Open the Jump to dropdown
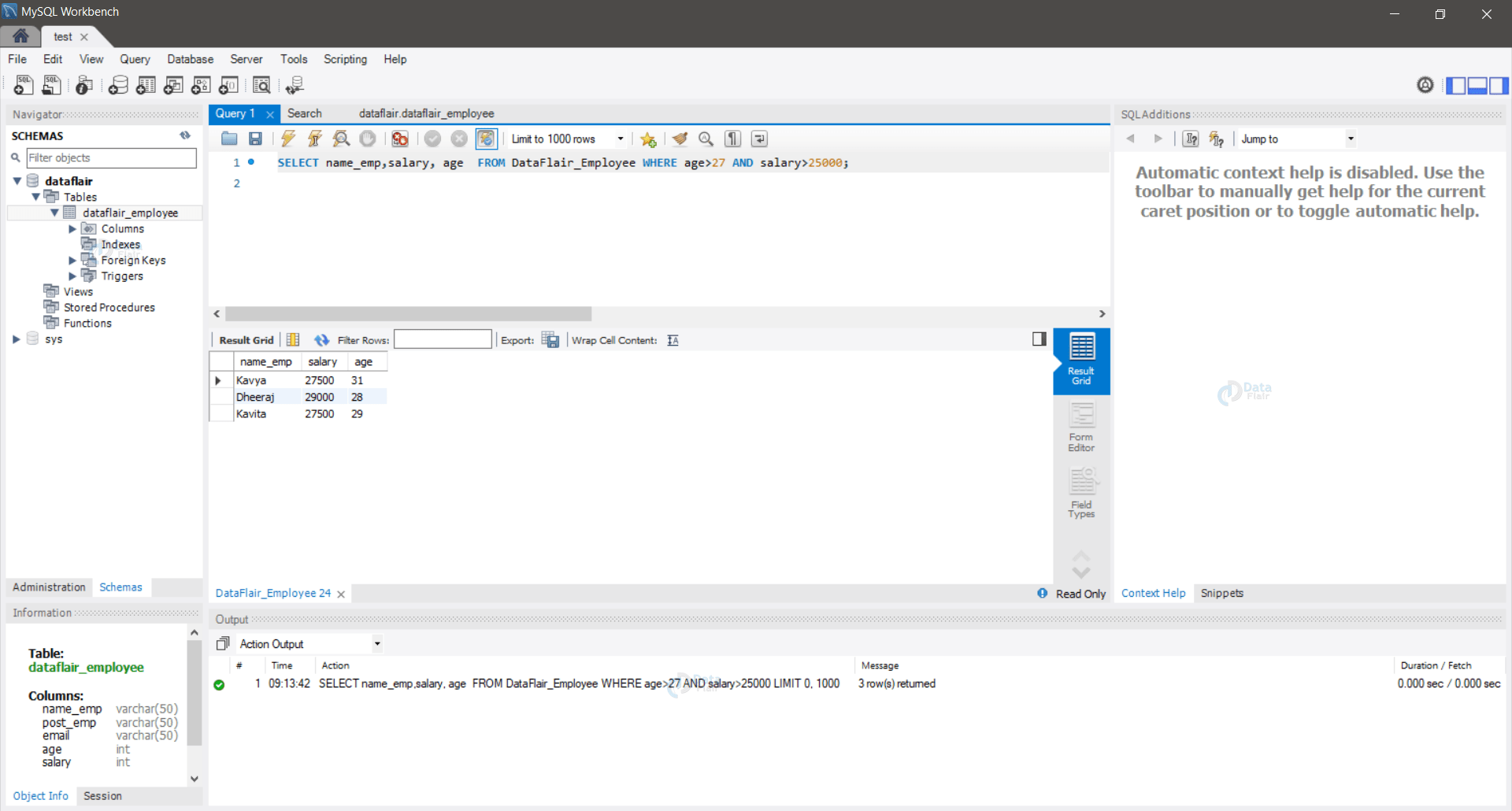This screenshot has width=1512, height=811. (1351, 139)
